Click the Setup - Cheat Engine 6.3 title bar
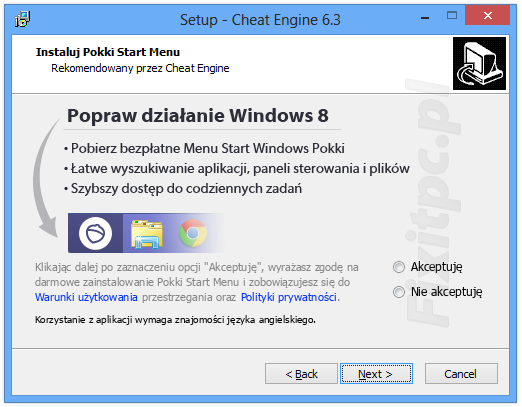This screenshot has height=407, width=522. tap(260, 20)
